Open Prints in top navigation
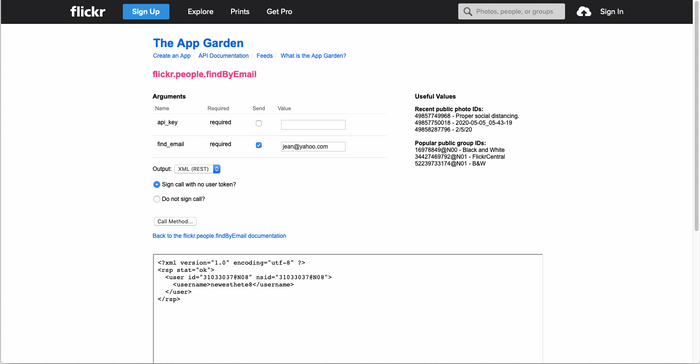 pyautogui.click(x=240, y=12)
